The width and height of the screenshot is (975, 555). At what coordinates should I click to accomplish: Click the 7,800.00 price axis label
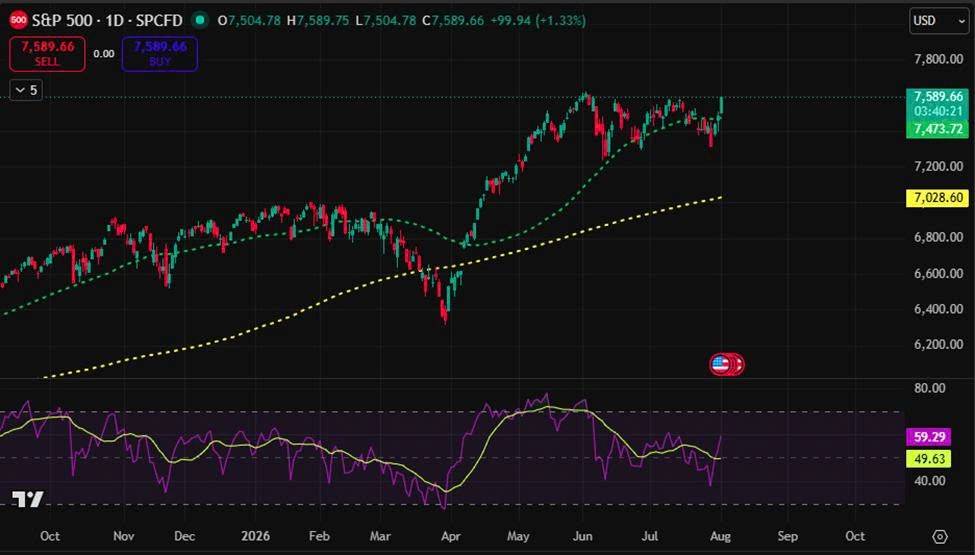coord(938,59)
